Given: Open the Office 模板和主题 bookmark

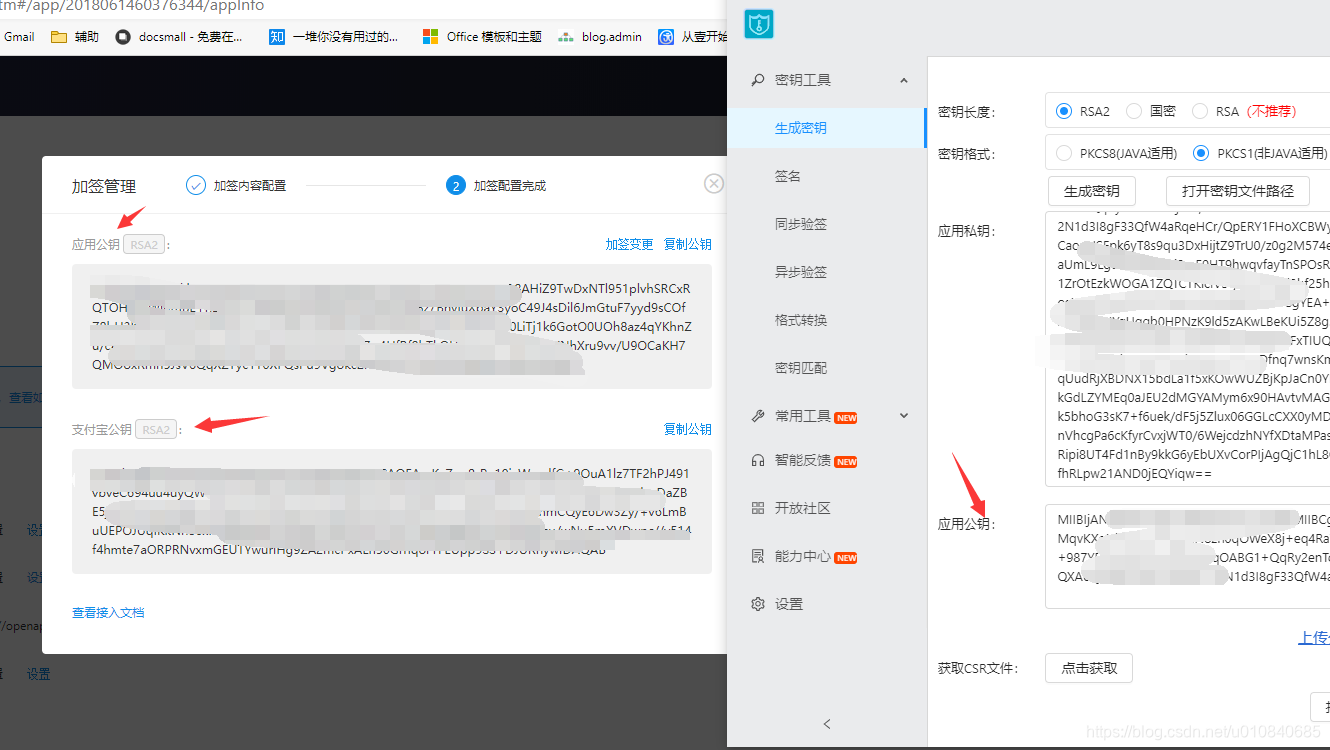Looking at the screenshot, I should [x=482, y=37].
